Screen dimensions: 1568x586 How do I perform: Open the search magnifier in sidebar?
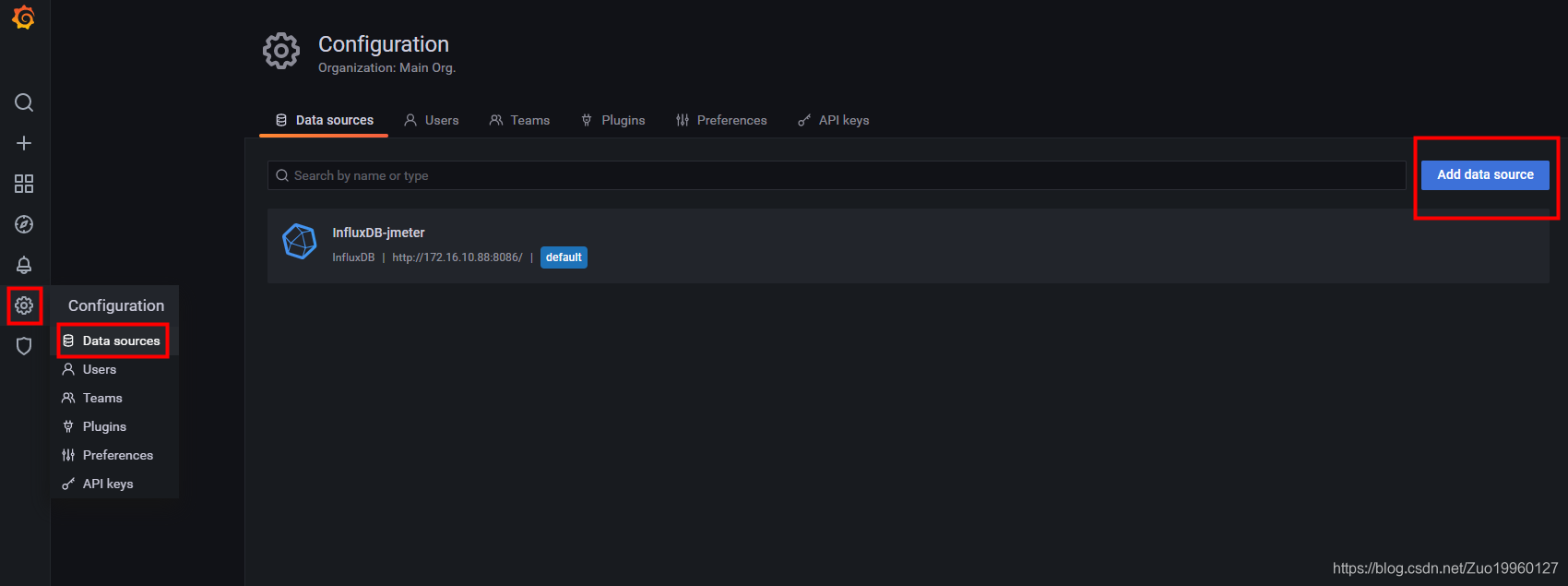[24, 102]
